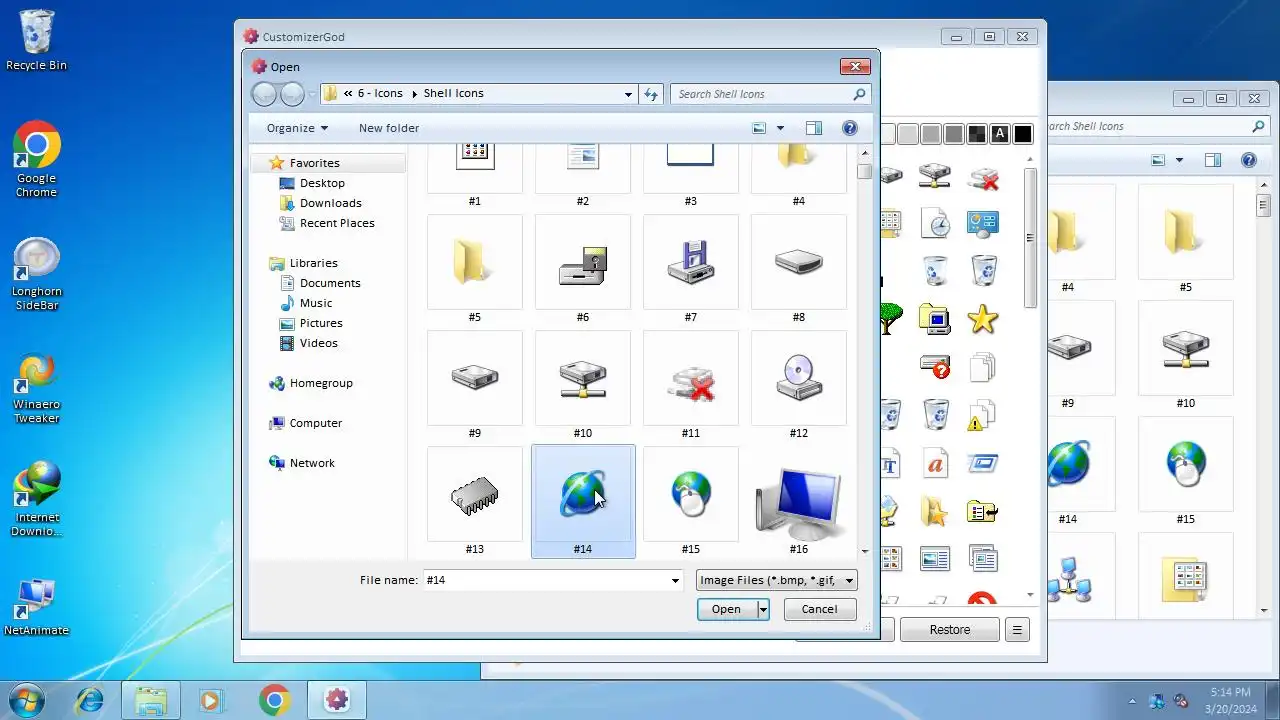Select #15 globe icon in background Explorer window
Image resolution: width=1280 pixels, height=720 pixels.
1185,471
